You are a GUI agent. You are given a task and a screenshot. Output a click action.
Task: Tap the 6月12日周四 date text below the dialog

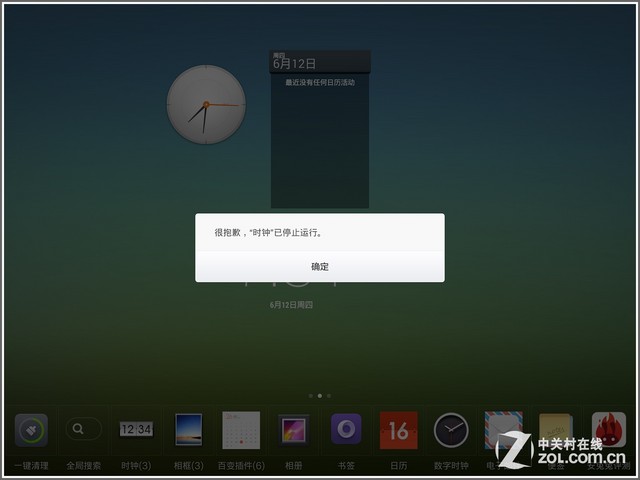tap(291, 304)
